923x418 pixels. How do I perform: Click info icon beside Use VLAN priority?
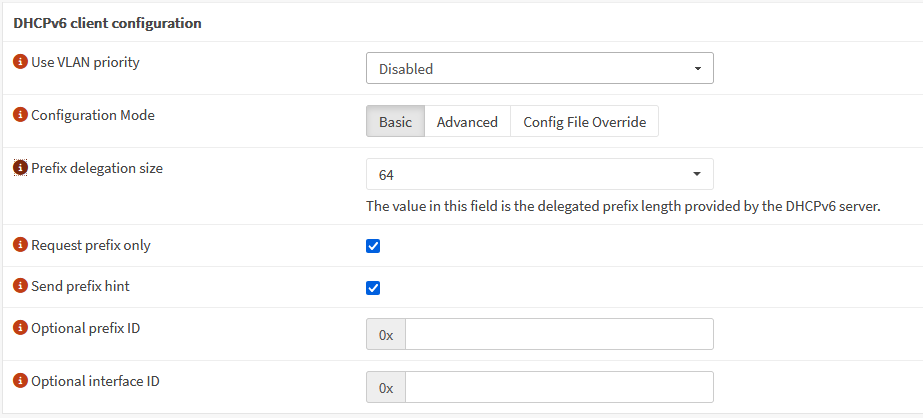coord(20,63)
